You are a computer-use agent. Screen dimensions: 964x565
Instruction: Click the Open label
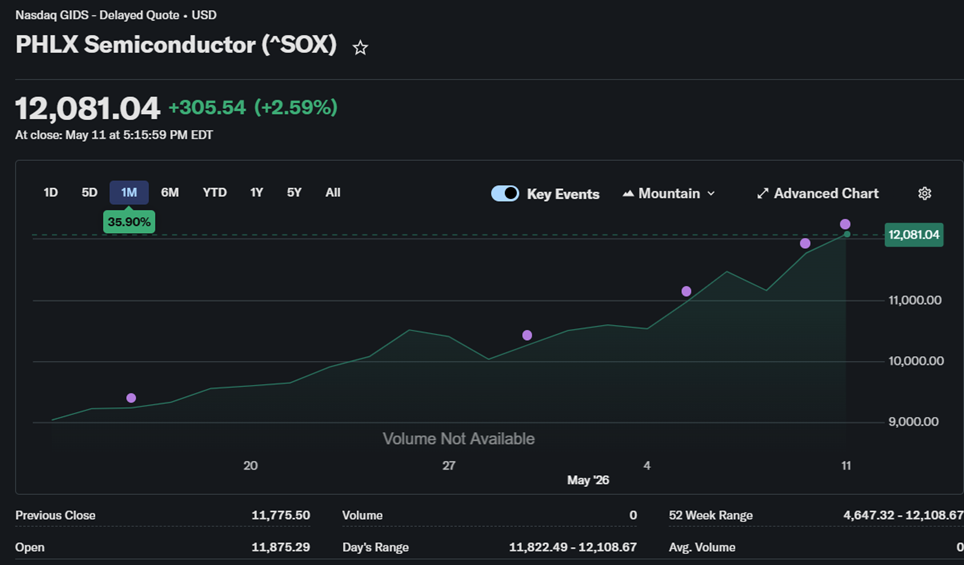point(30,547)
